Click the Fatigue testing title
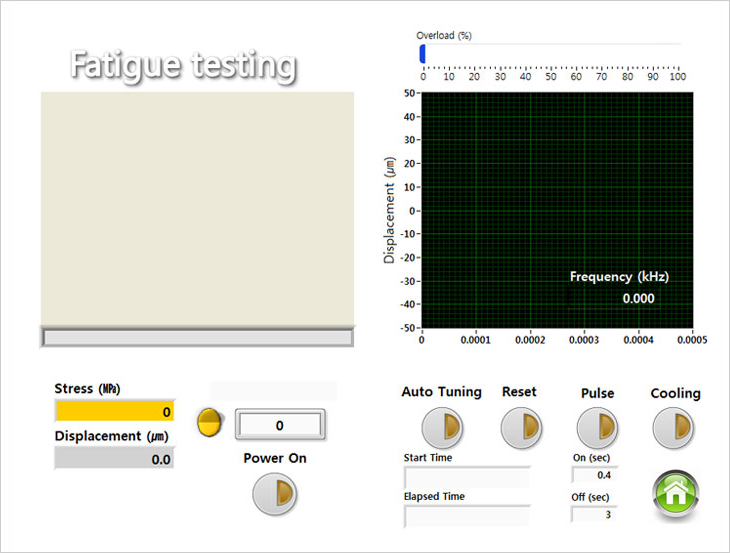The height and width of the screenshot is (553, 730). coord(183,66)
